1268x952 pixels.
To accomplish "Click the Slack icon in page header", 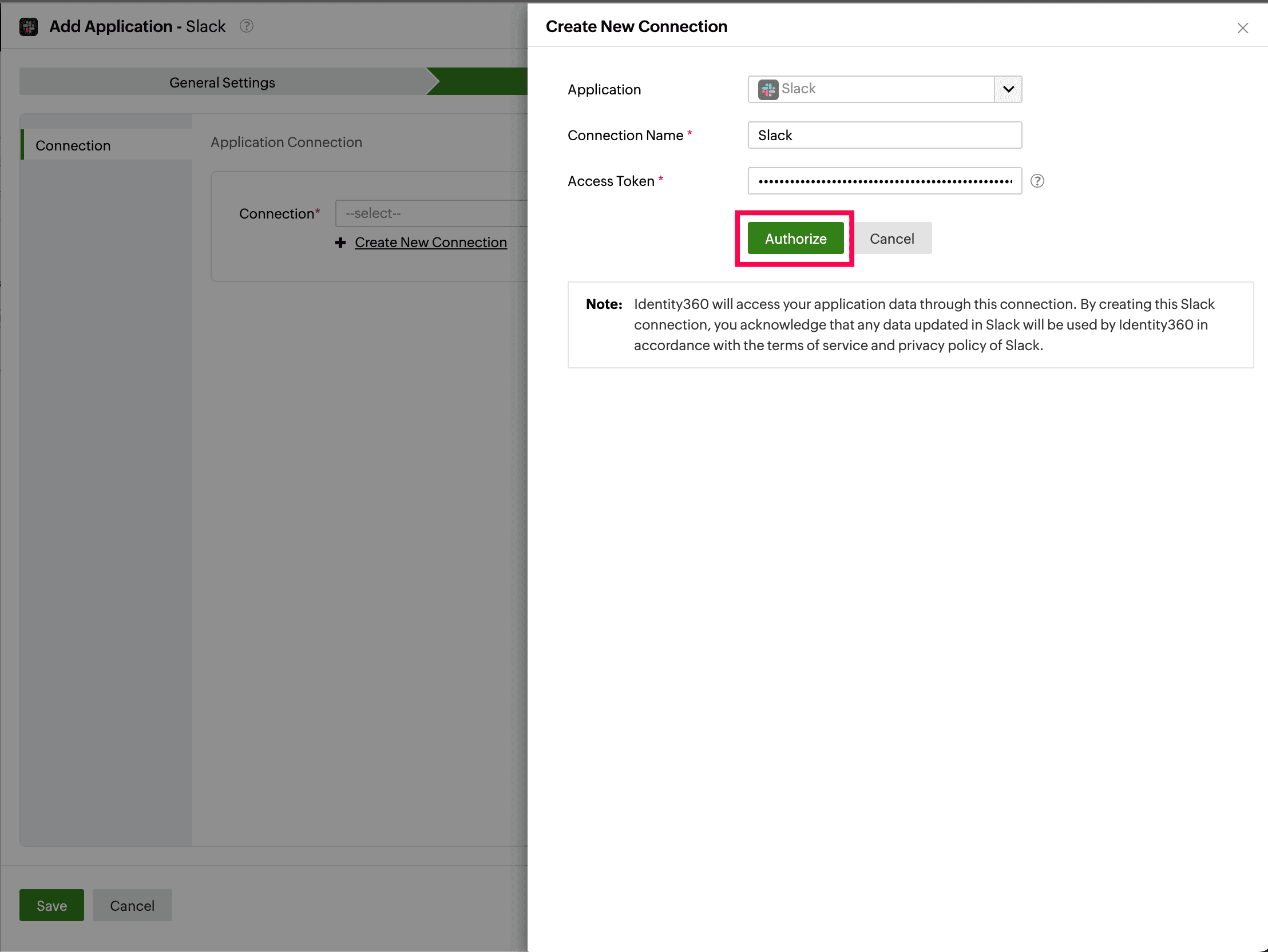I will pyautogui.click(x=29, y=27).
